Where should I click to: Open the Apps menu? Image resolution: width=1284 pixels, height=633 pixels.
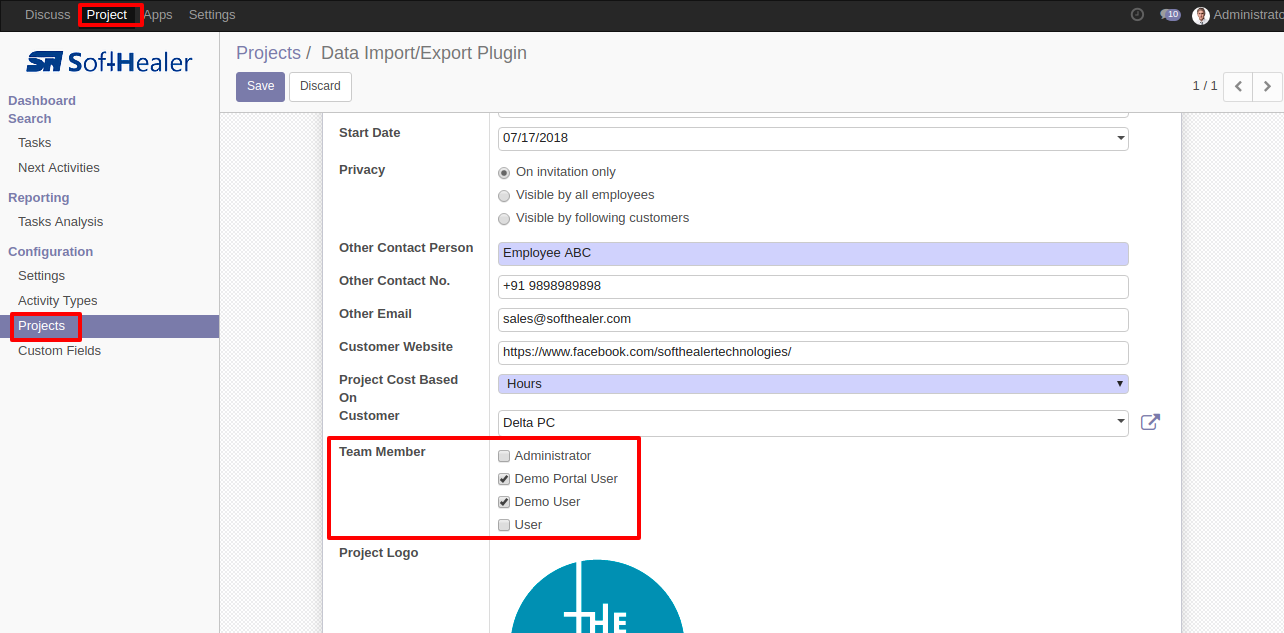[x=158, y=15]
